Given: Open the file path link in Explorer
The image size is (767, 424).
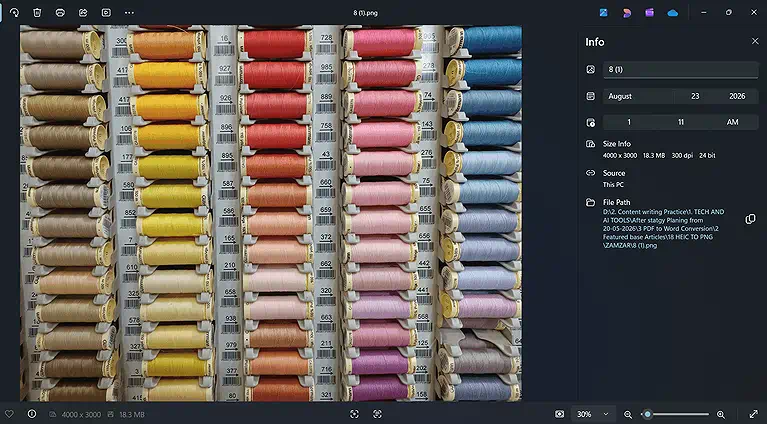Looking at the screenshot, I should point(663,228).
